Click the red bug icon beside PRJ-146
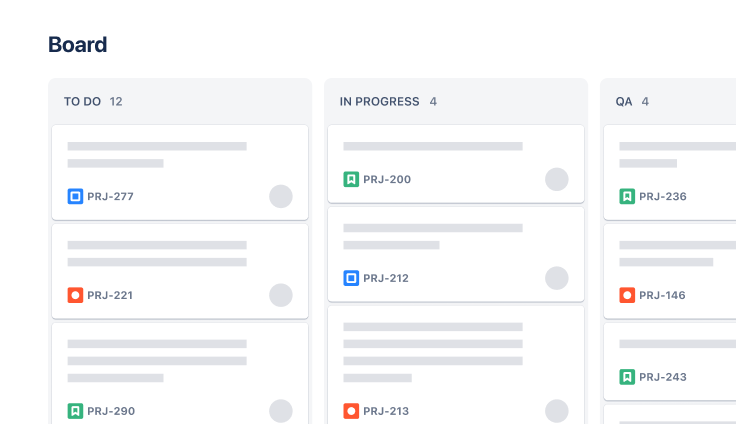Viewport: 736px width, 424px height. 627,295
